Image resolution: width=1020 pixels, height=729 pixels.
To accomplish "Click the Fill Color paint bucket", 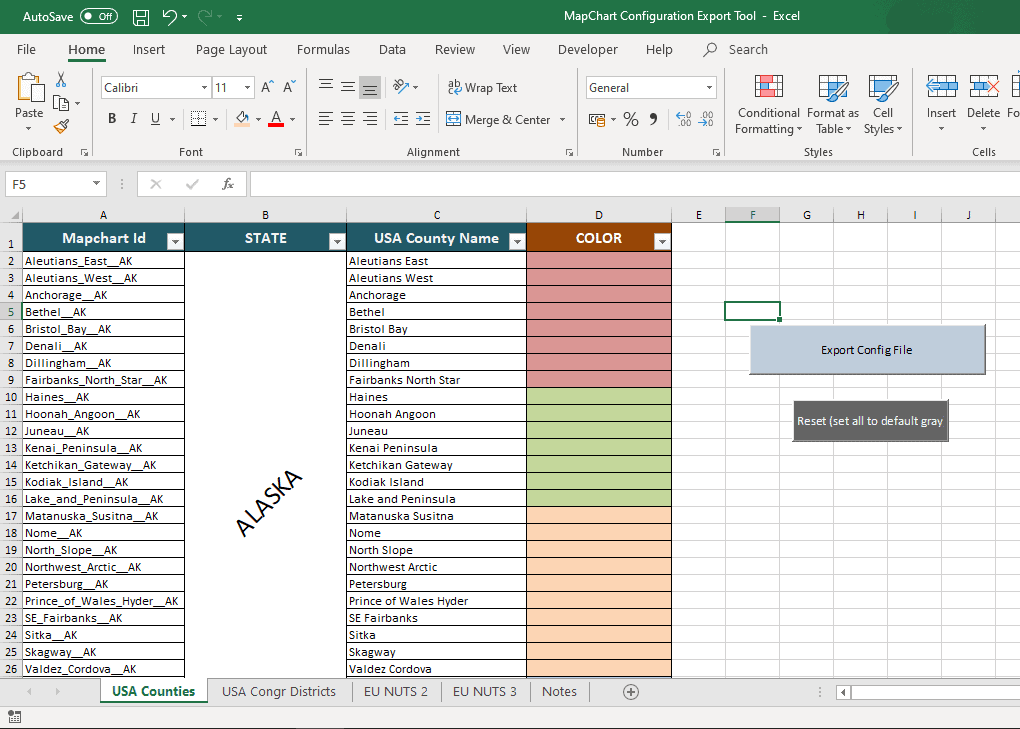I will (x=242, y=118).
